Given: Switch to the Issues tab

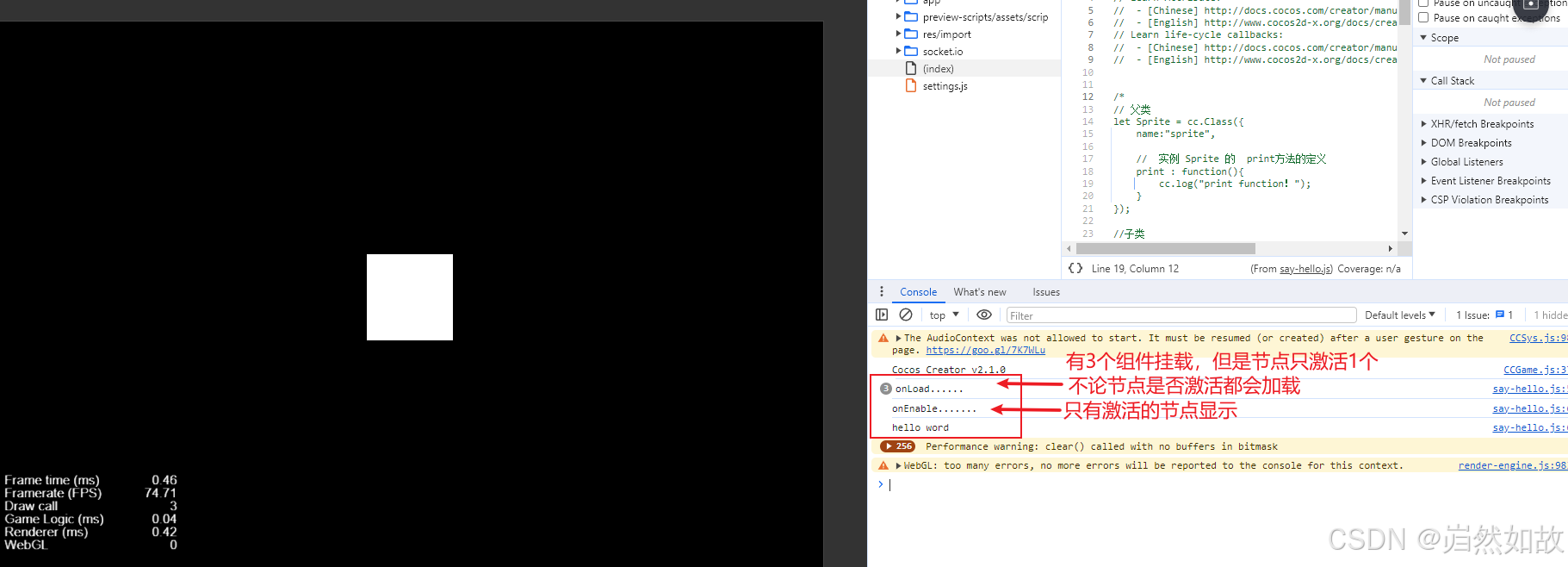Looking at the screenshot, I should pyautogui.click(x=1046, y=292).
